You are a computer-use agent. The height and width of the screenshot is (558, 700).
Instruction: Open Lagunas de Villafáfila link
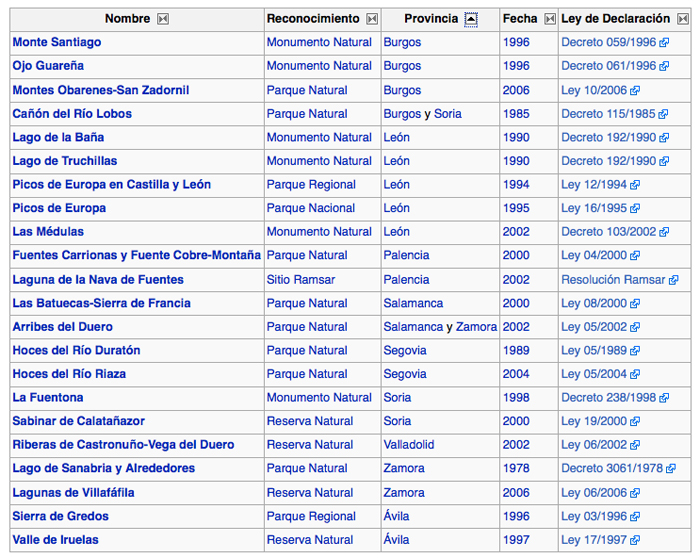coord(73,493)
